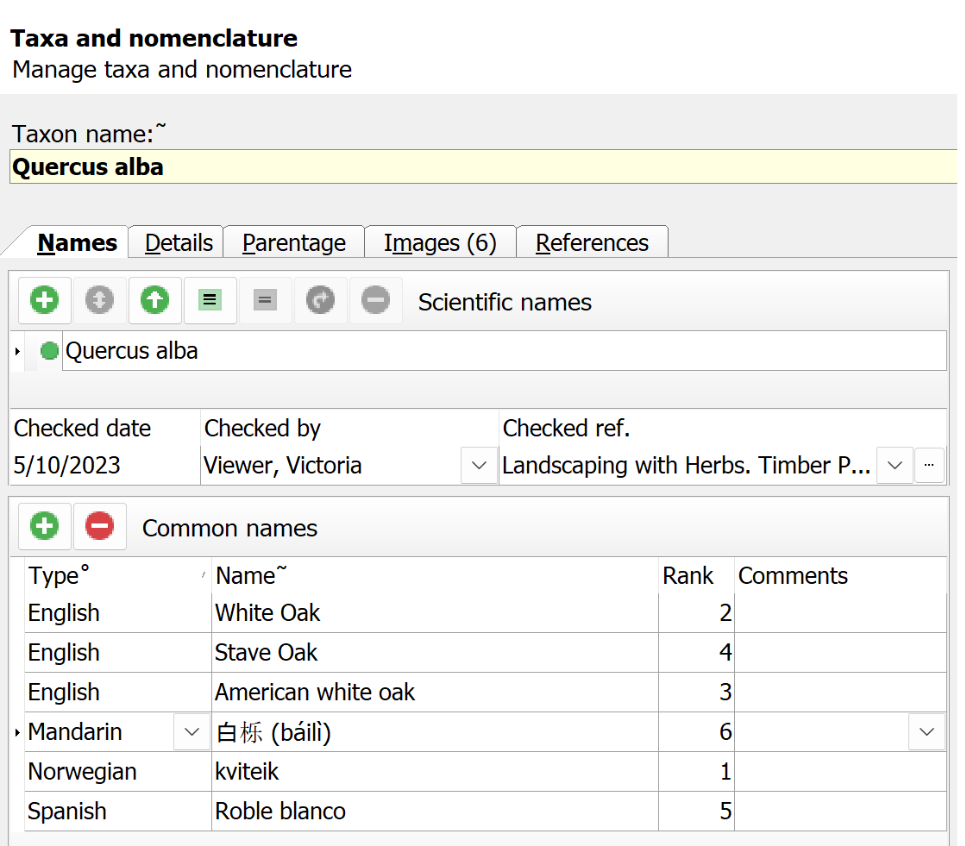Open the Mandarin type dropdown
Viewport: 965px width, 846px height.
click(191, 732)
